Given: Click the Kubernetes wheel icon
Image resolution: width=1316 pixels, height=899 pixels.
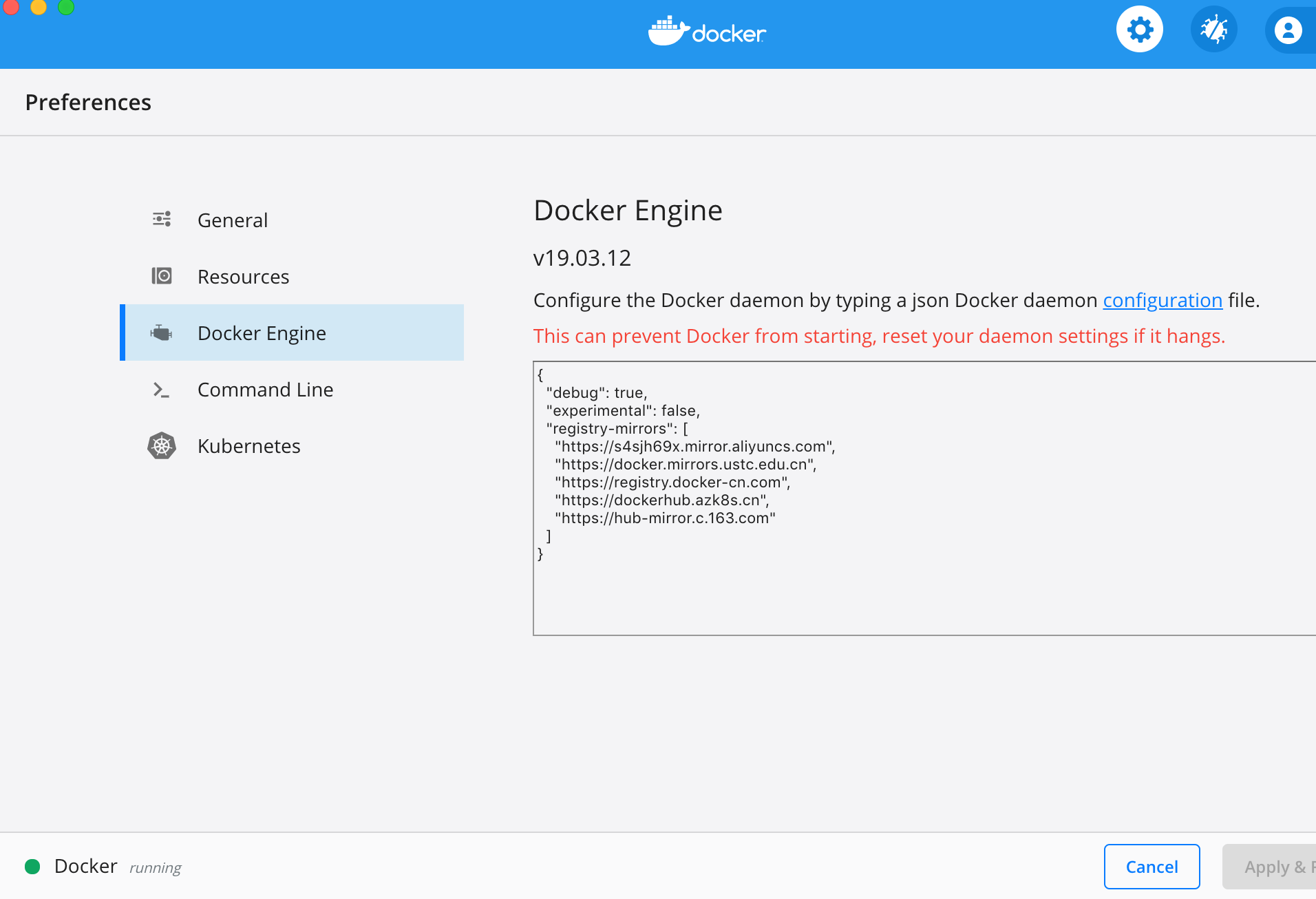Looking at the screenshot, I should point(162,446).
